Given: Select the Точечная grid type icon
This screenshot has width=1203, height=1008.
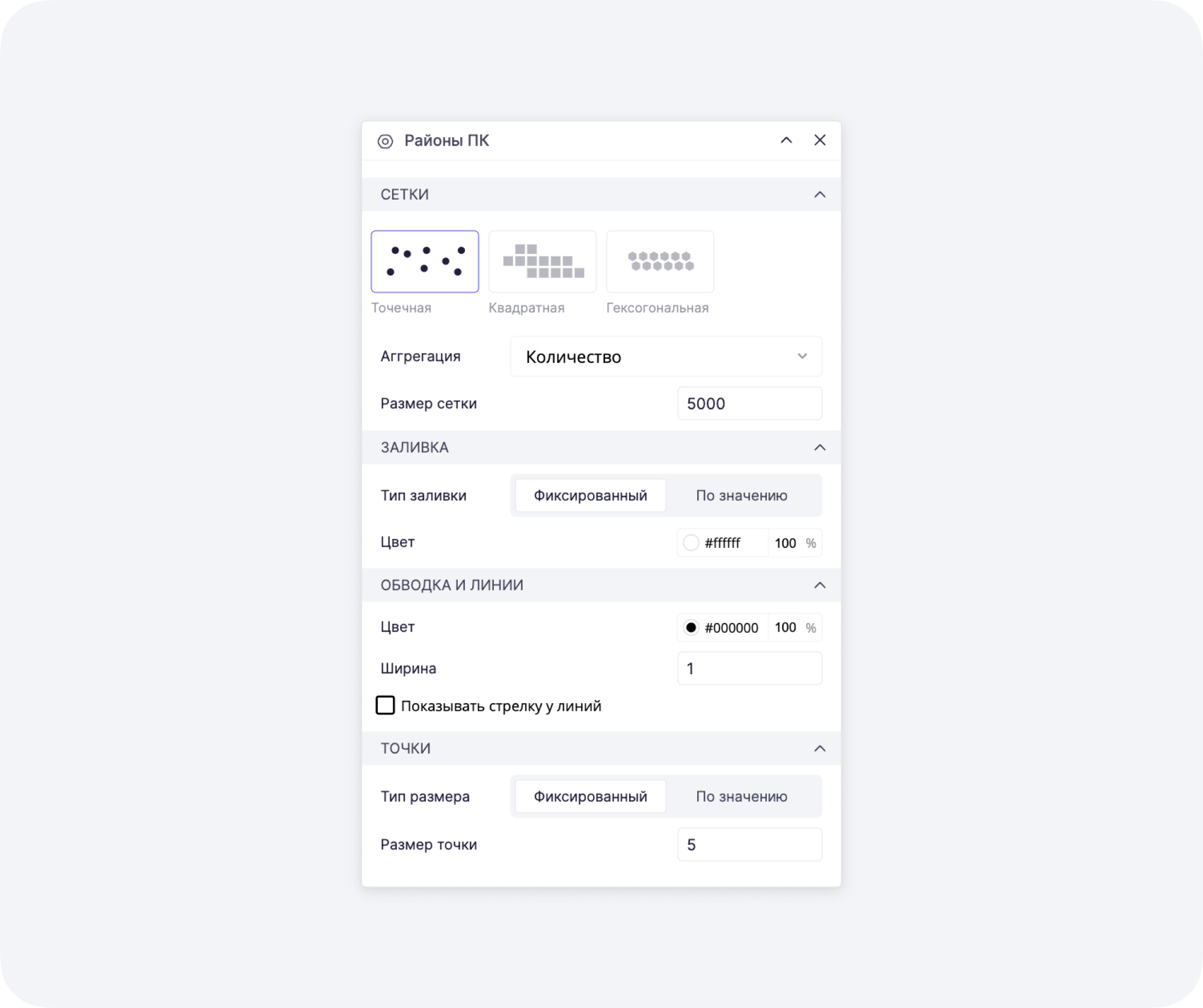Looking at the screenshot, I should (425, 262).
